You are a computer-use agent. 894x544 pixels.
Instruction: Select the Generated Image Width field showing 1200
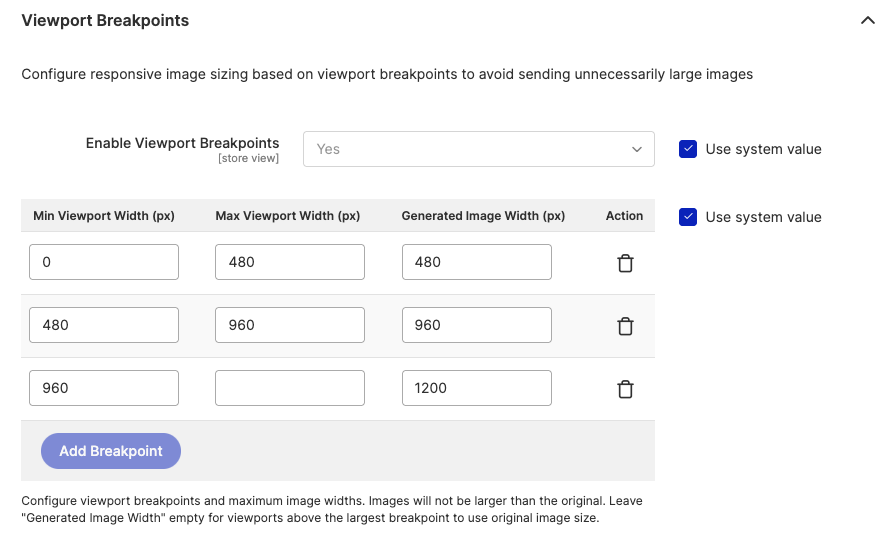[x=476, y=388]
